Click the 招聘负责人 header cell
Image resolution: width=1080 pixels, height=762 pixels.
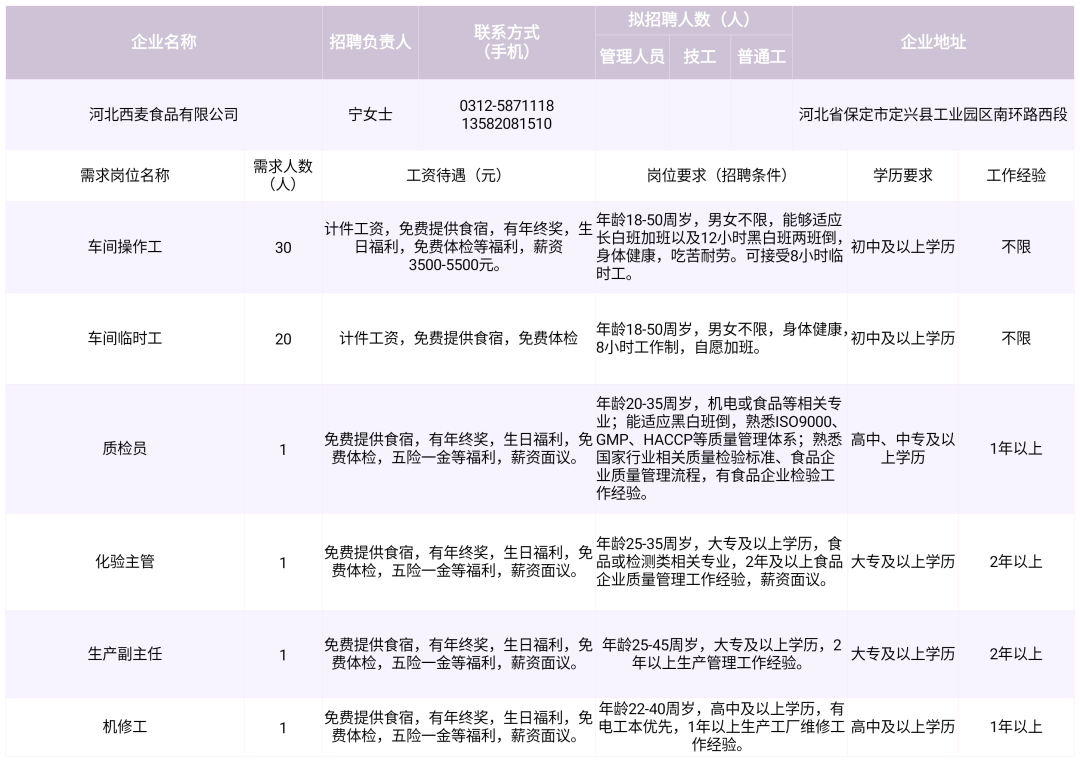tap(370, 42)
